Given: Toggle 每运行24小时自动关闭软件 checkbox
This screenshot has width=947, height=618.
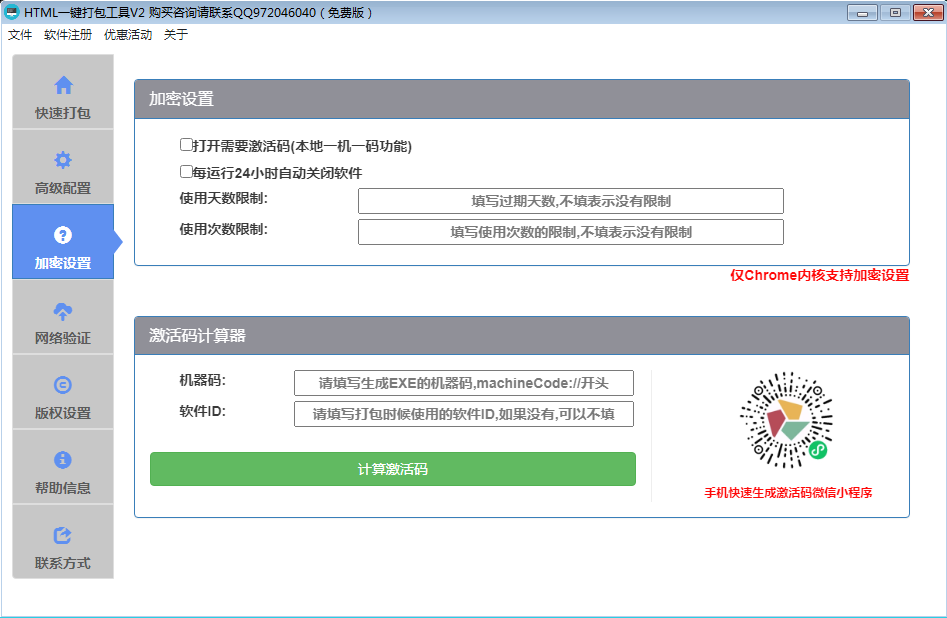Looking at the screenshot, I should click(x=186, y=172).
